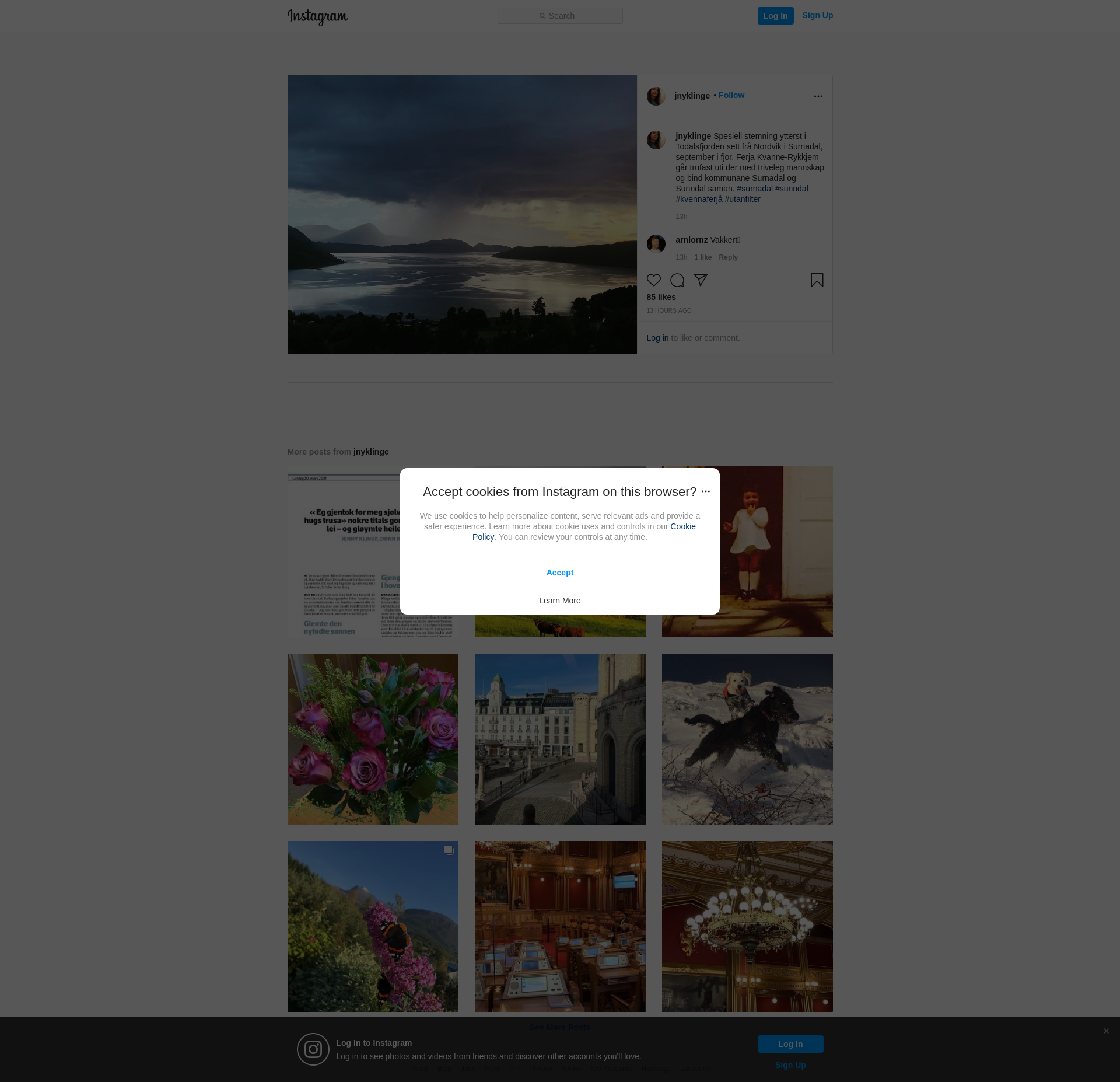Viewport: 1120px width, 1082px height.
Task: Dismiss the login banner with X
Action: point(1105,1031)
